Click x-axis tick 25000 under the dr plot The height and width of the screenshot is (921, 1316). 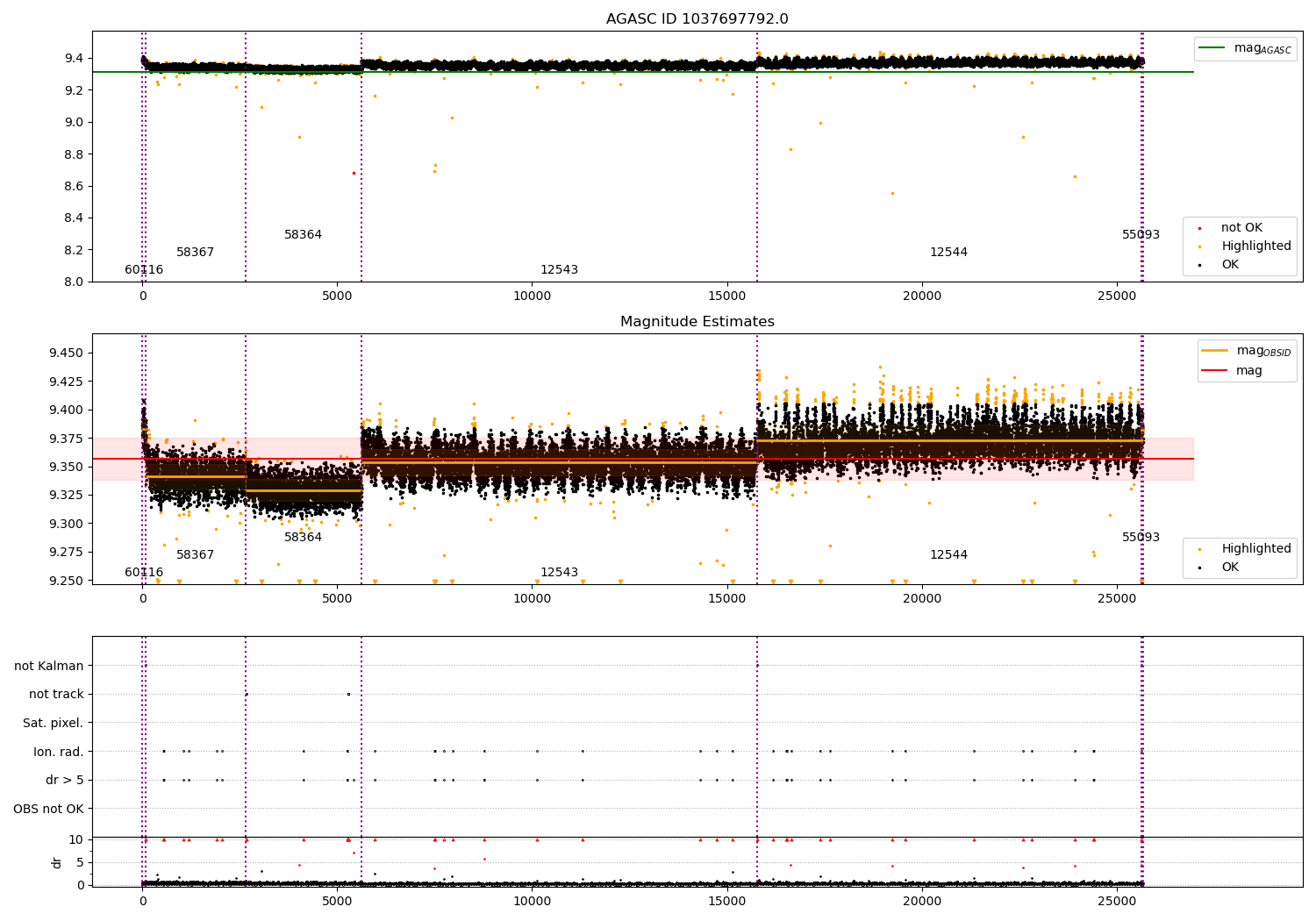click(1117, 901)
